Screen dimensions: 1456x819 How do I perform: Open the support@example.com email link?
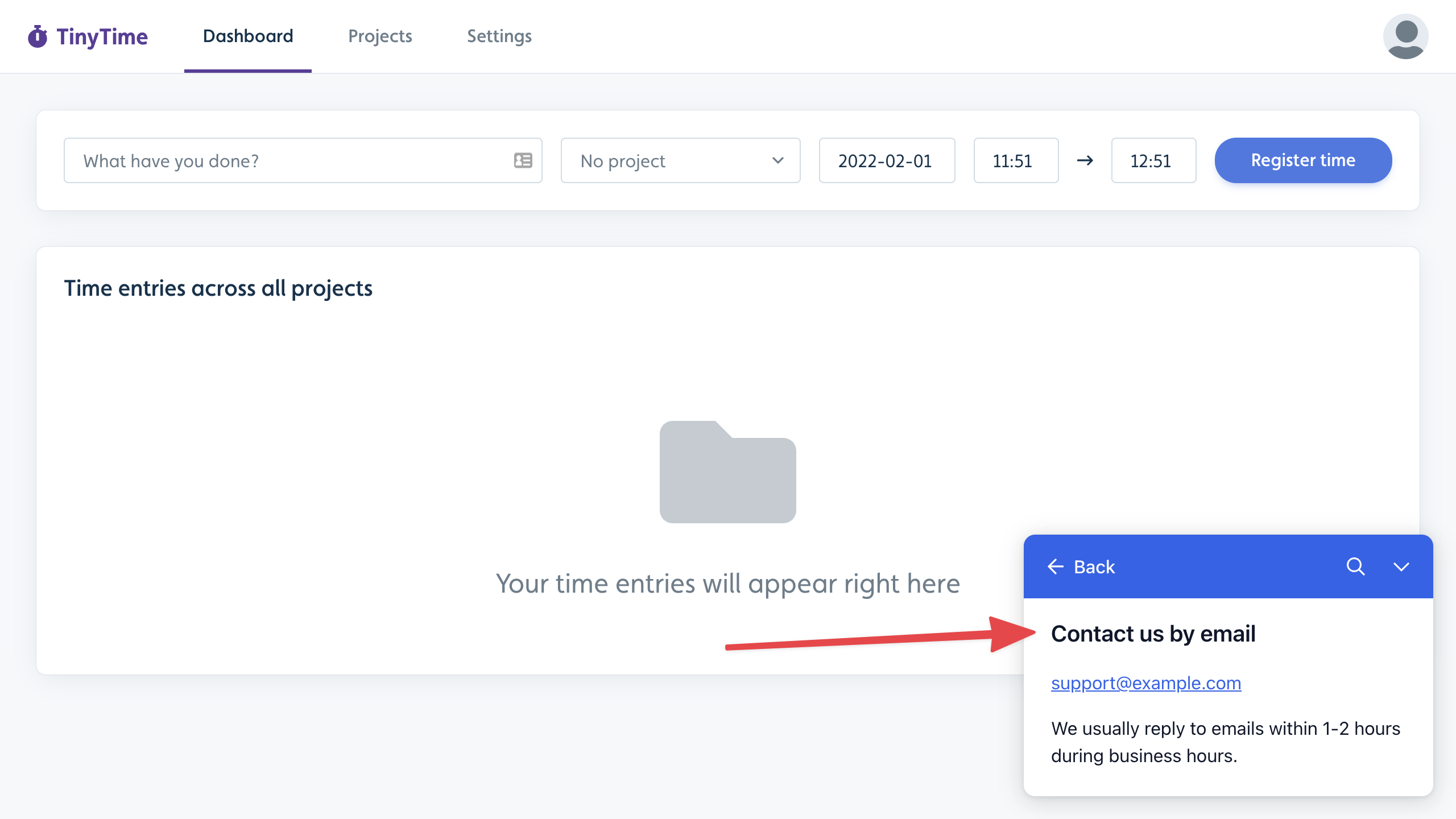click(1146, 682)
